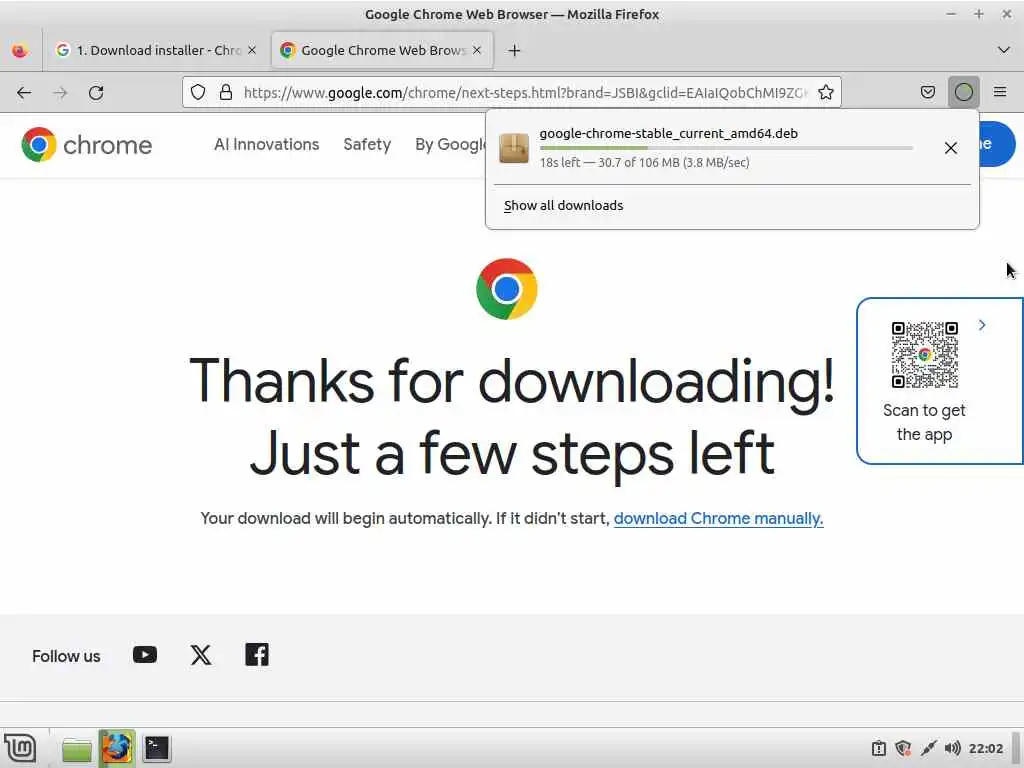Open the Linux Mint start menu
This screenshot has height=768, width=1024.
pos(21,748)
